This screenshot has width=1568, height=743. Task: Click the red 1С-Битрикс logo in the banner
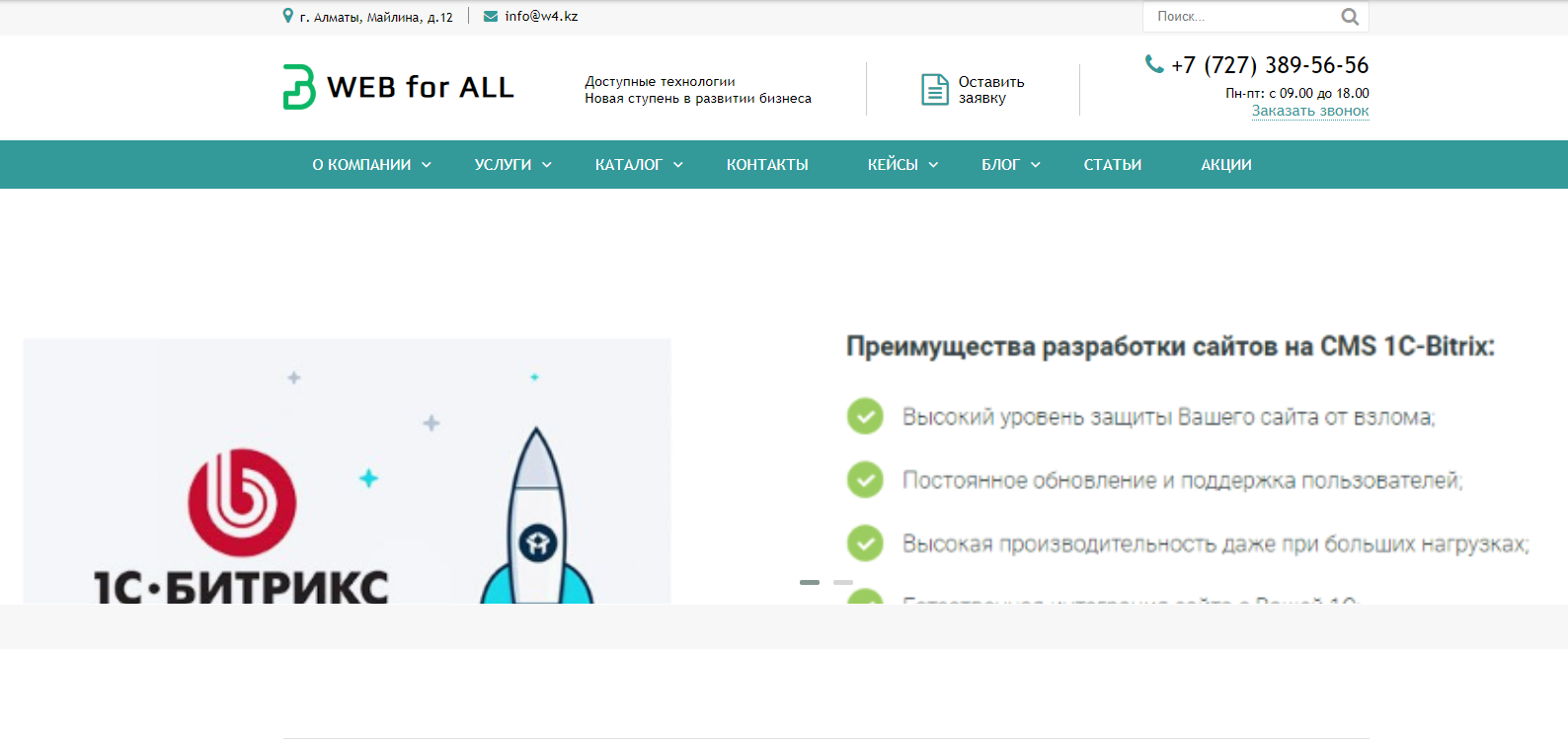tap(242, 502)
